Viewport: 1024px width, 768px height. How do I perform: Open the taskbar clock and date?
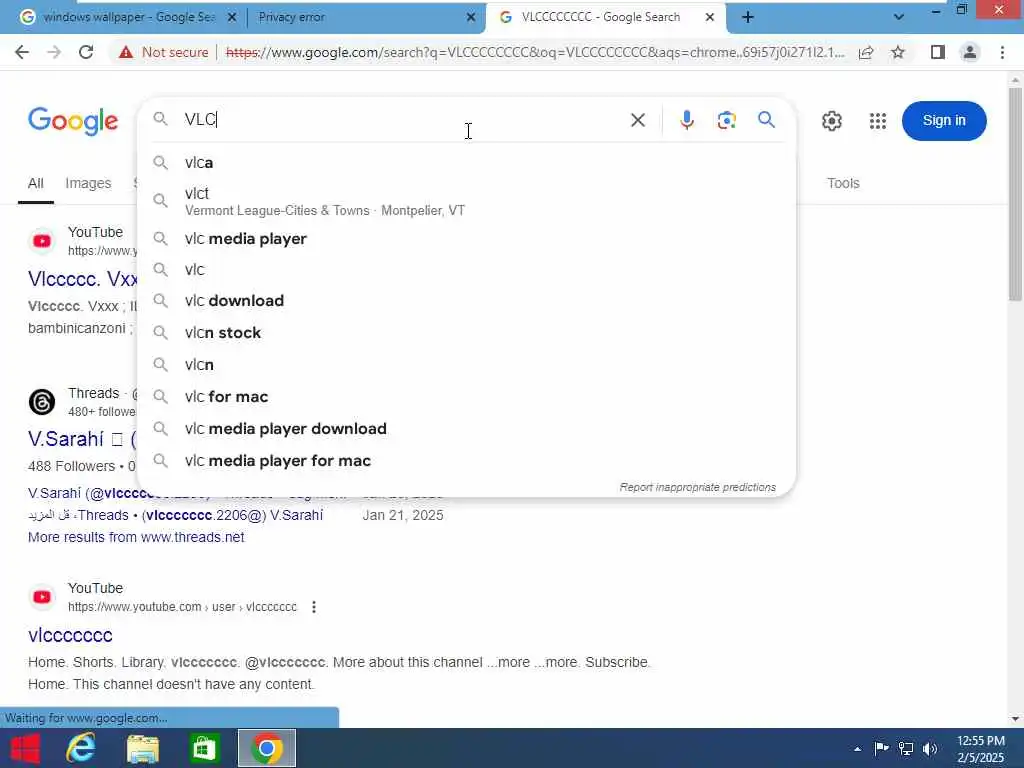click(981, 749)
